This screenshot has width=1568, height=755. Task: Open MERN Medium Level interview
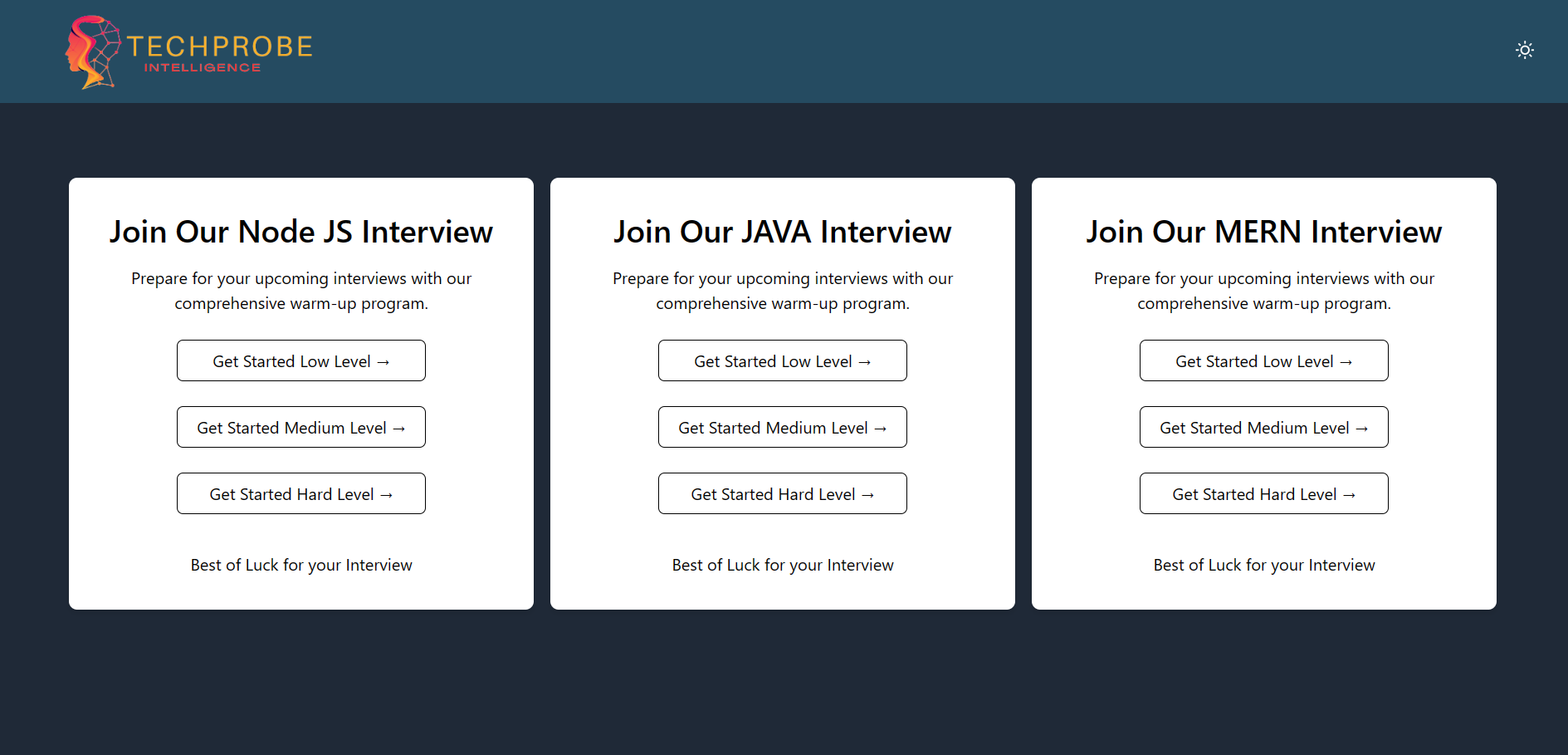click(x=1263, y=428)
